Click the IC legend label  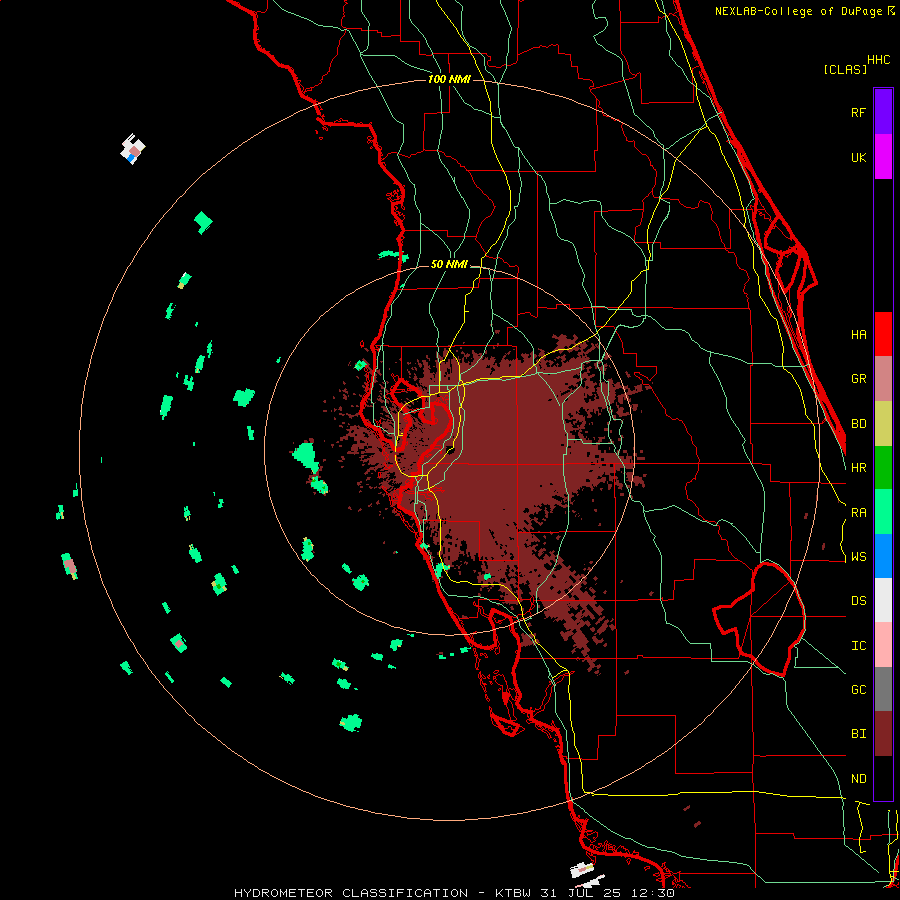[858, 646]
